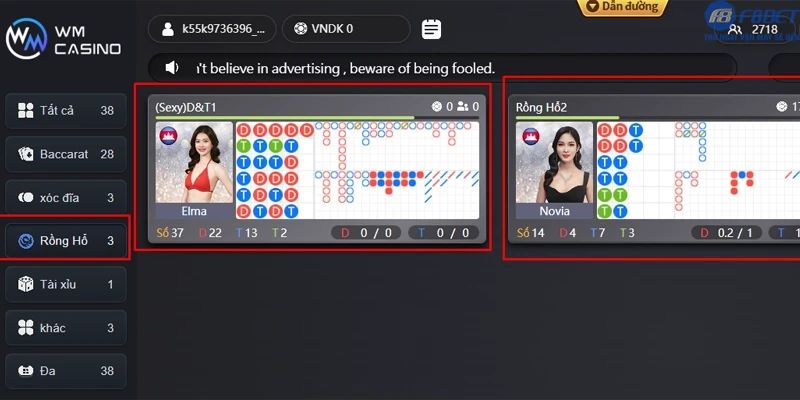
Task: Open the Đa multi-table category
Action: [66, 371]
